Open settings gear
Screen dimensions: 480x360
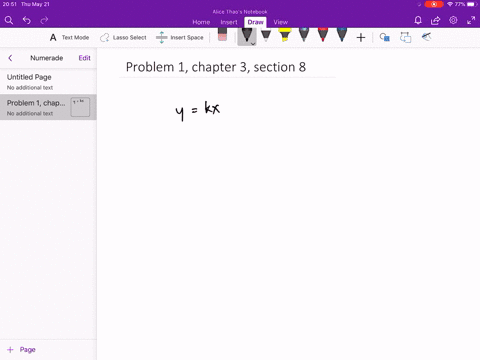pos(453,20)
